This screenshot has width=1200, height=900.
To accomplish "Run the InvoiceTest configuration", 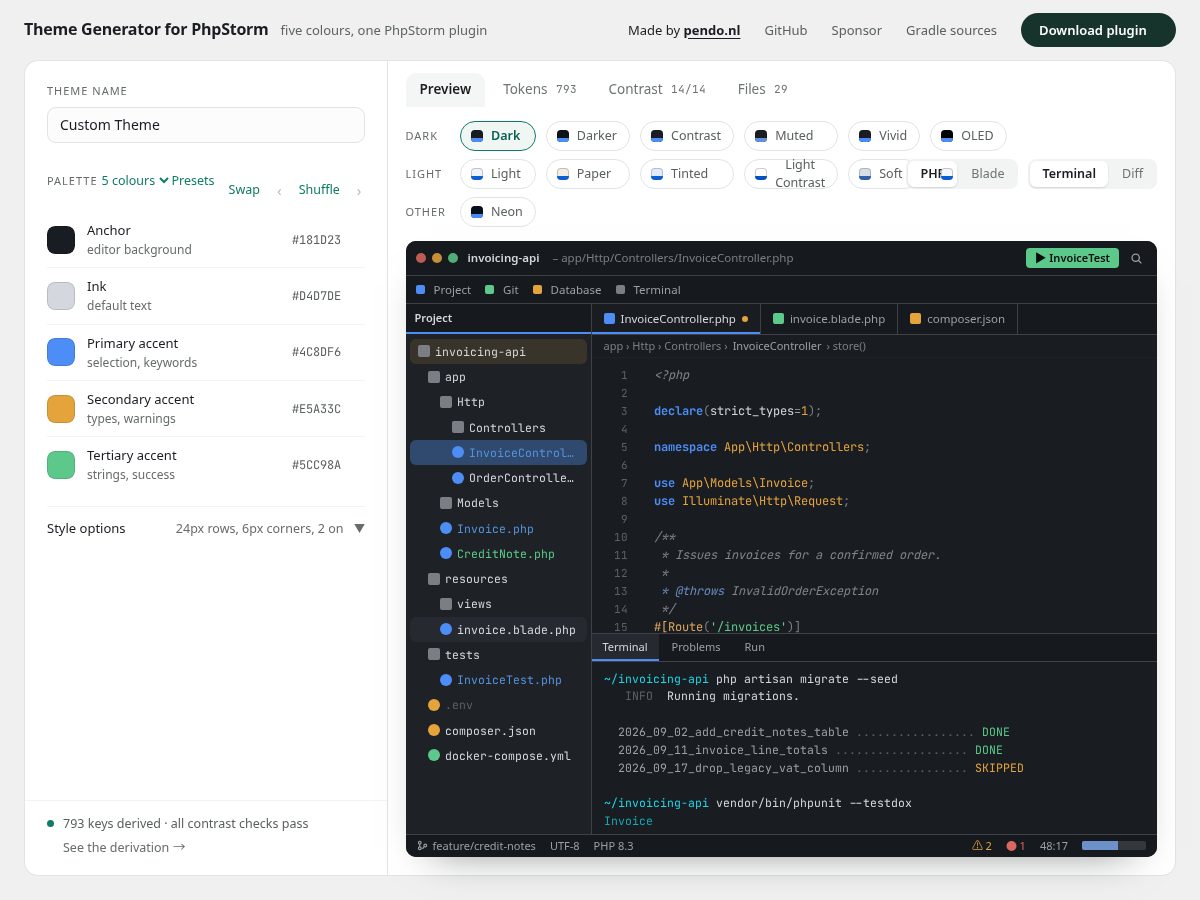I will (1072, 258).
